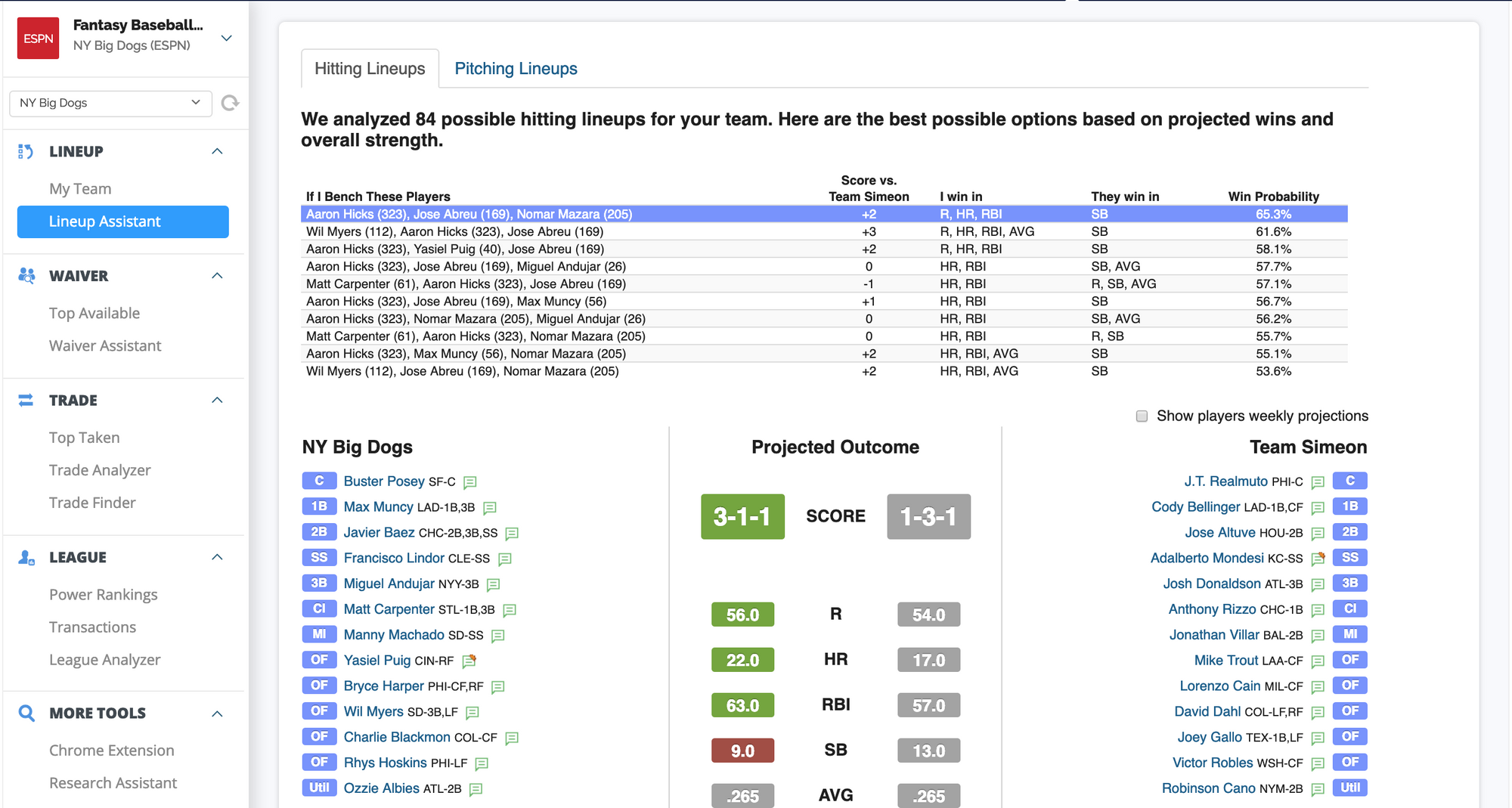Open Top Available waiver page
The image size is (1512, 808).
click(94, 313)
